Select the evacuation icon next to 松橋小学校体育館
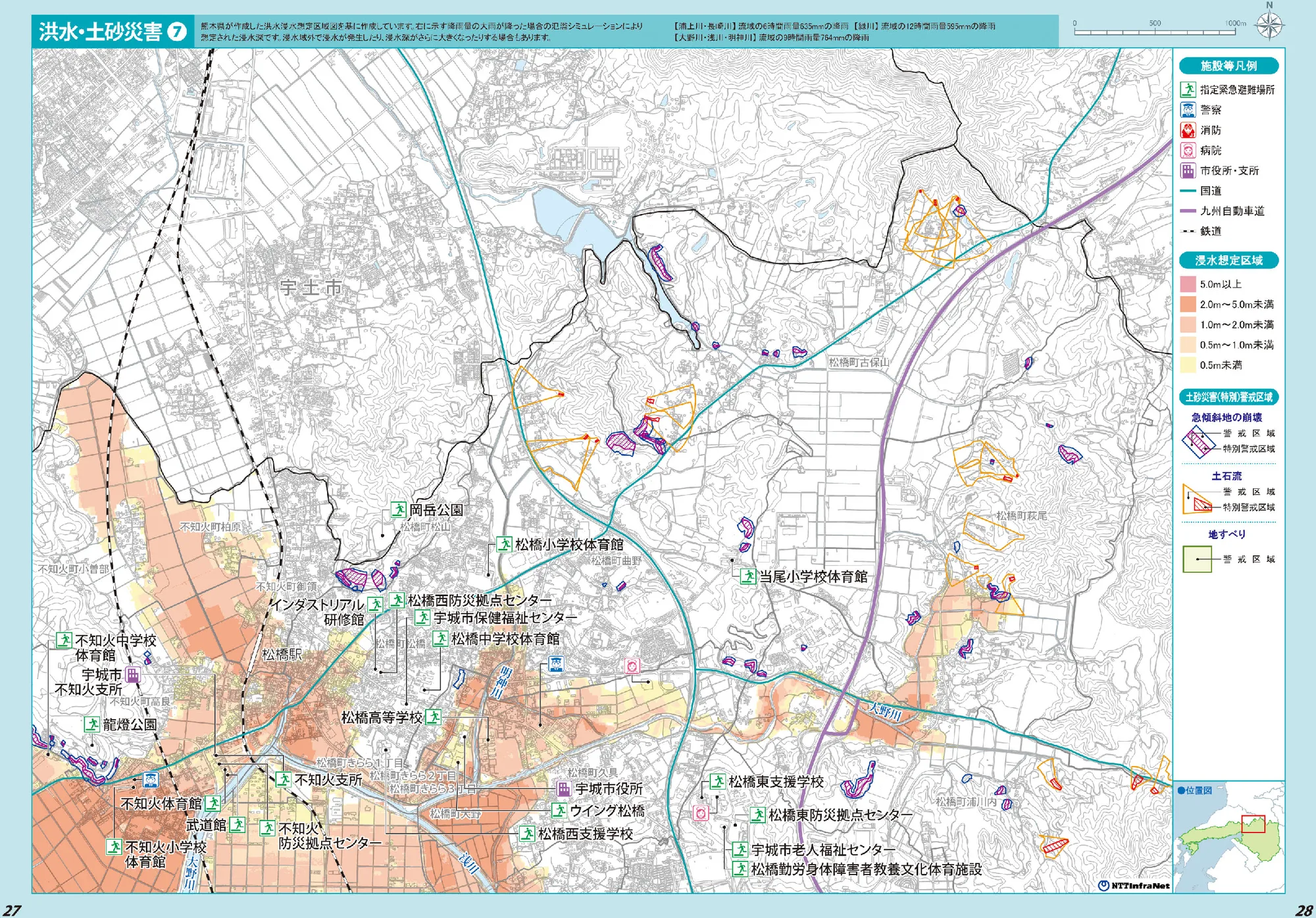The image size is (1316, 918). 504,544
